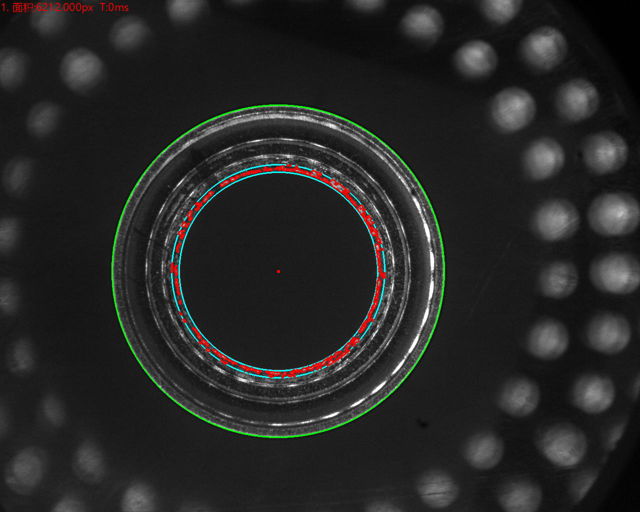Click the green circle's rightmost edge

coord(446,271)
